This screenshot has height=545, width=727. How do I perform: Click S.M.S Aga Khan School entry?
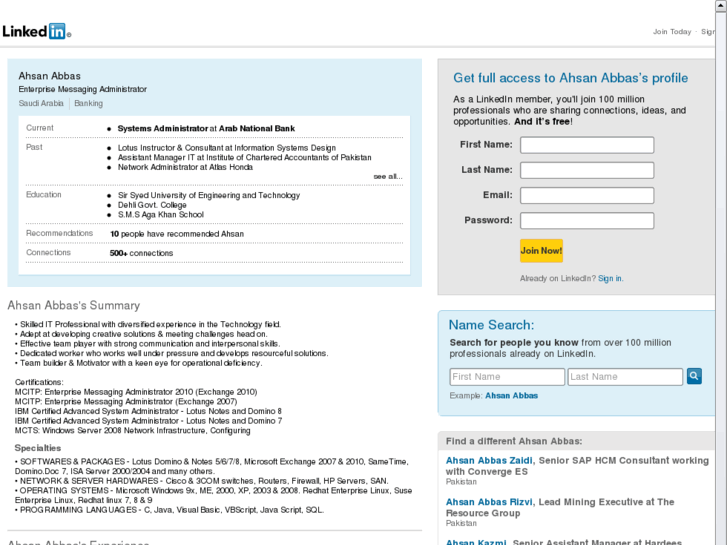click(x=160, y=215)
